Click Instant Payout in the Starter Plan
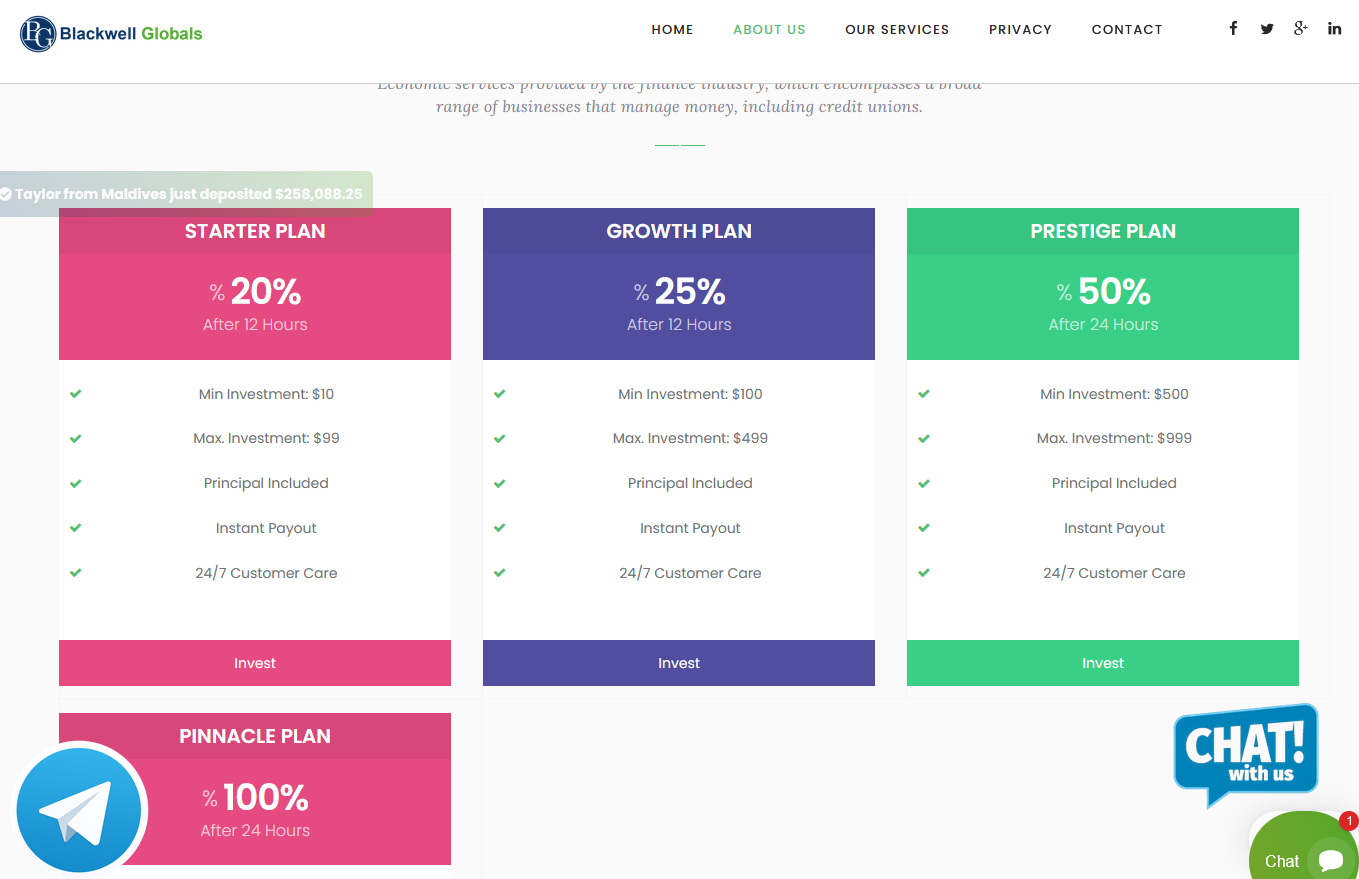Image resolution: width=1359 pixels, height=879 pixels. click(266, 528)
